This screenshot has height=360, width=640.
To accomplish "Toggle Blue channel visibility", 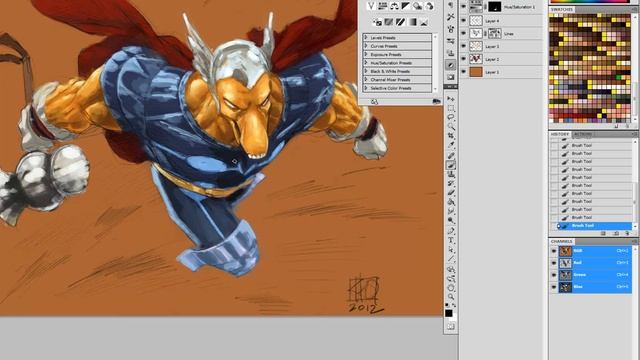I will click(554, 287).
